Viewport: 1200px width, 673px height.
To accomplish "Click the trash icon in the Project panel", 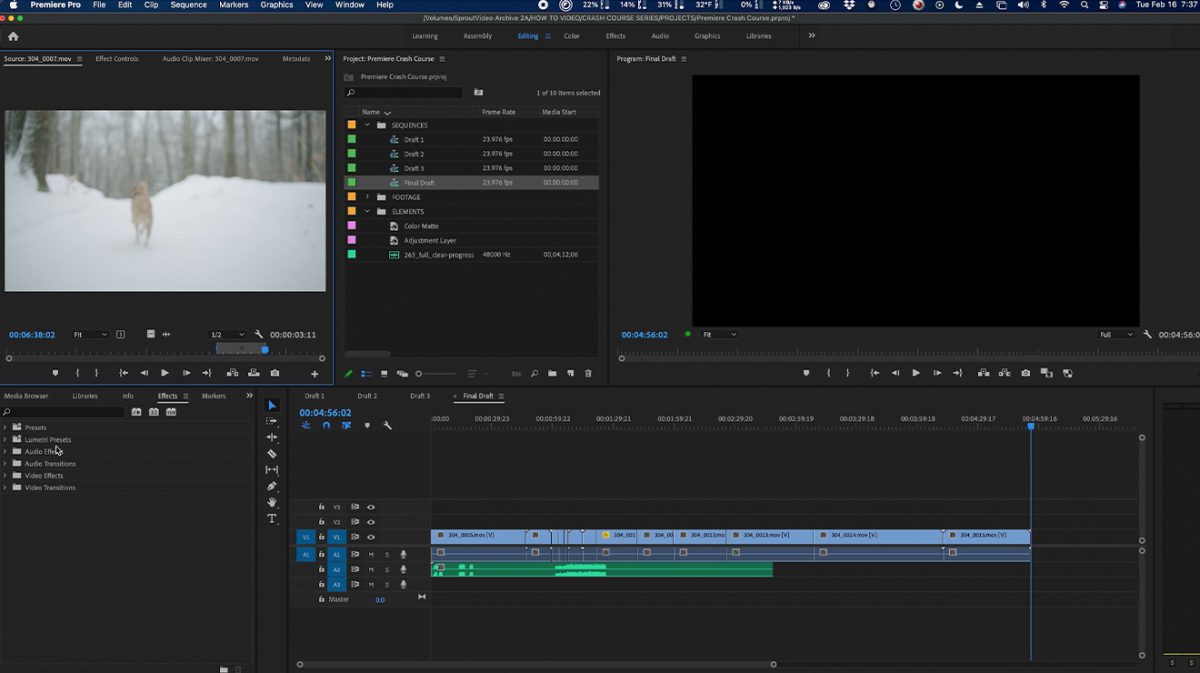I will (588, 374).
